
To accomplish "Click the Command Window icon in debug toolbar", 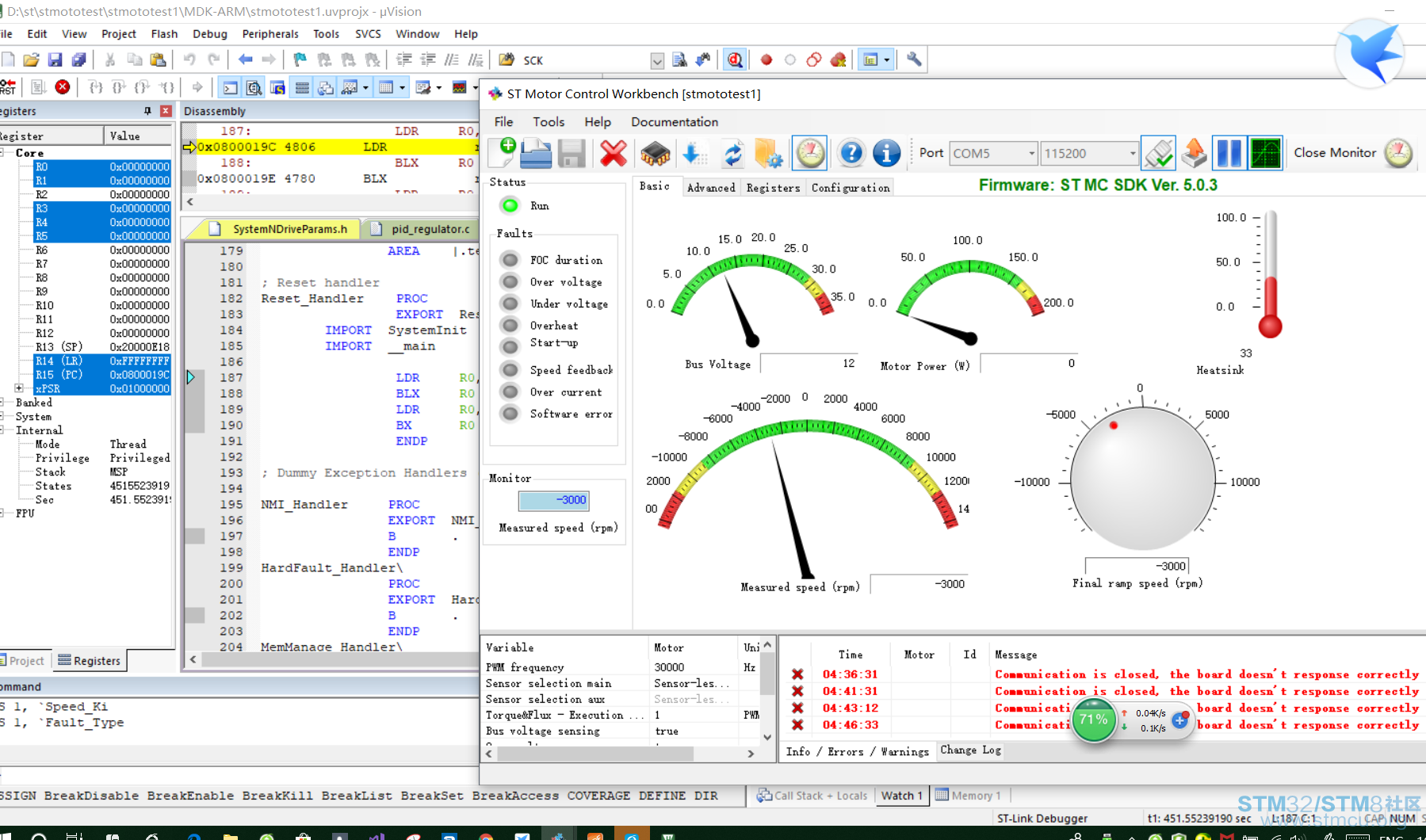I will click(x=230, y=87).
